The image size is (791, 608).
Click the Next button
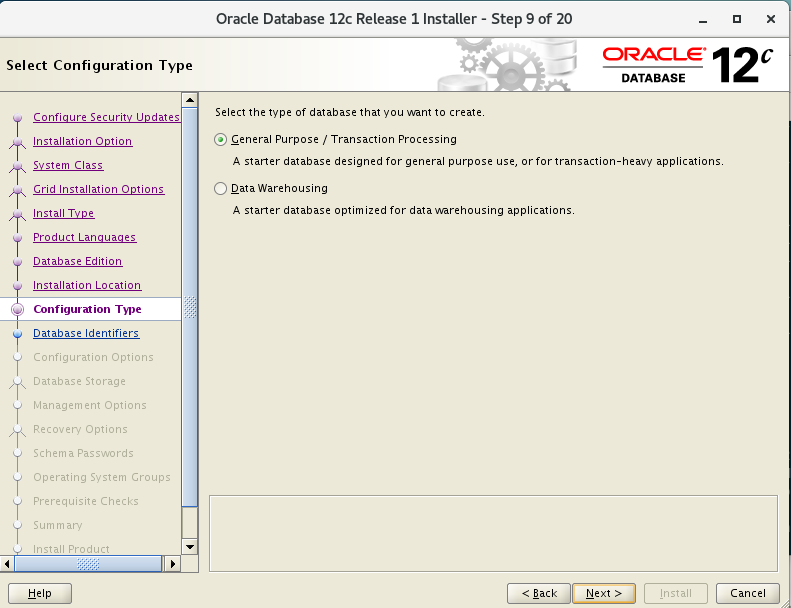point(604,593)
